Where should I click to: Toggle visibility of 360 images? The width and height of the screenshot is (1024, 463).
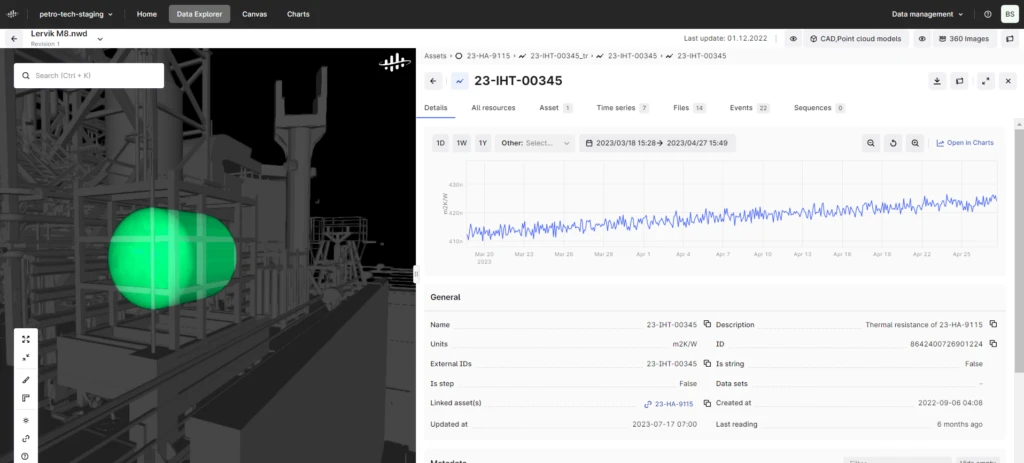point(921,39)
